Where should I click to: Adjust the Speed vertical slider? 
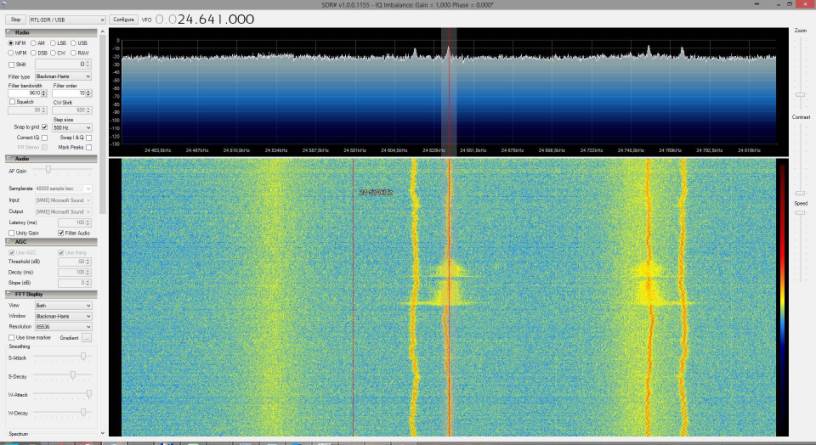coord(800,213)
